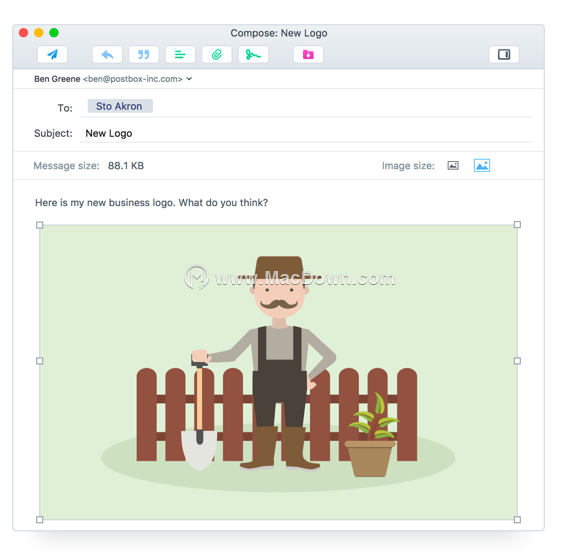
Task: Click the pink save-to-folder icon
Action: (x=308, y=55)
